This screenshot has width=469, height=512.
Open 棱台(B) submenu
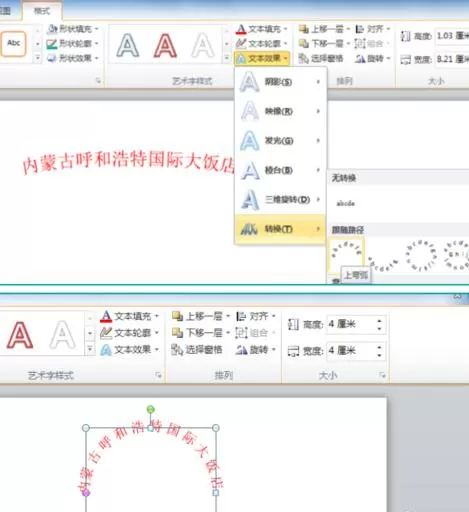[x=280, y=170]
